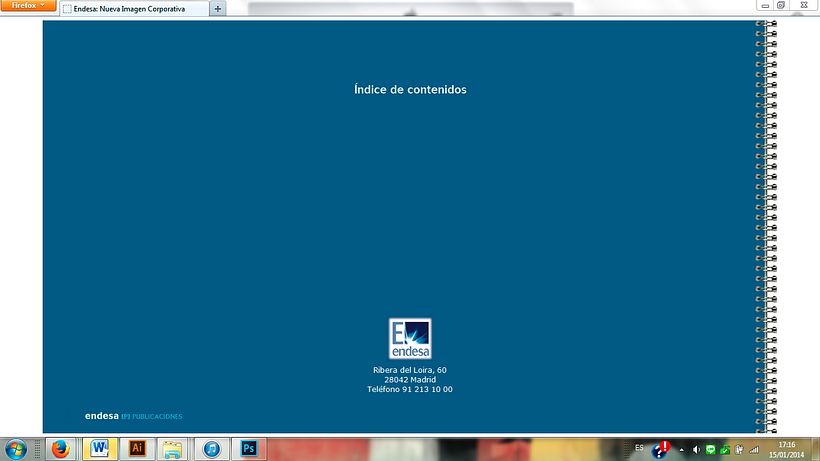This screenshot has width=820, height=461.
Task: Click the green checkmark tray icon
Action: pos(725,450)
